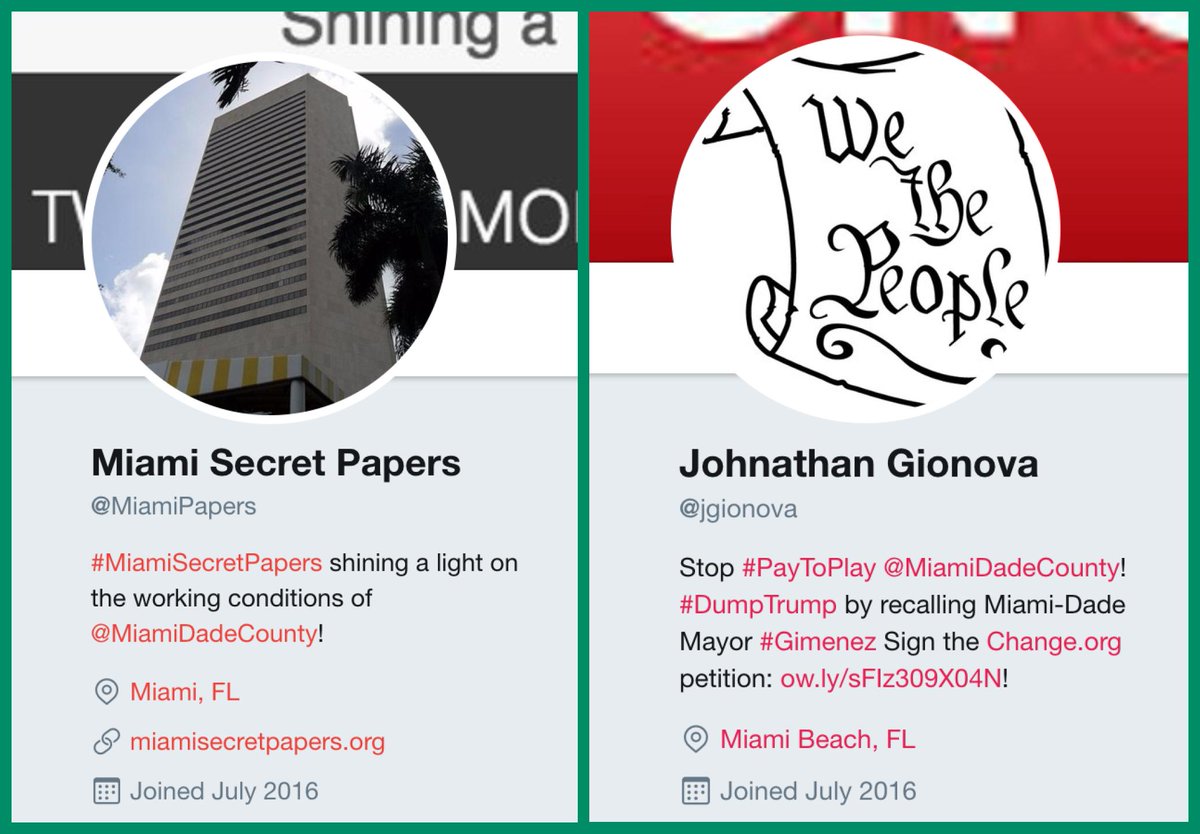1200x834 pixels.
Task: Open the #MiamiSecretPapers hashtag
Action: [207, 563]
